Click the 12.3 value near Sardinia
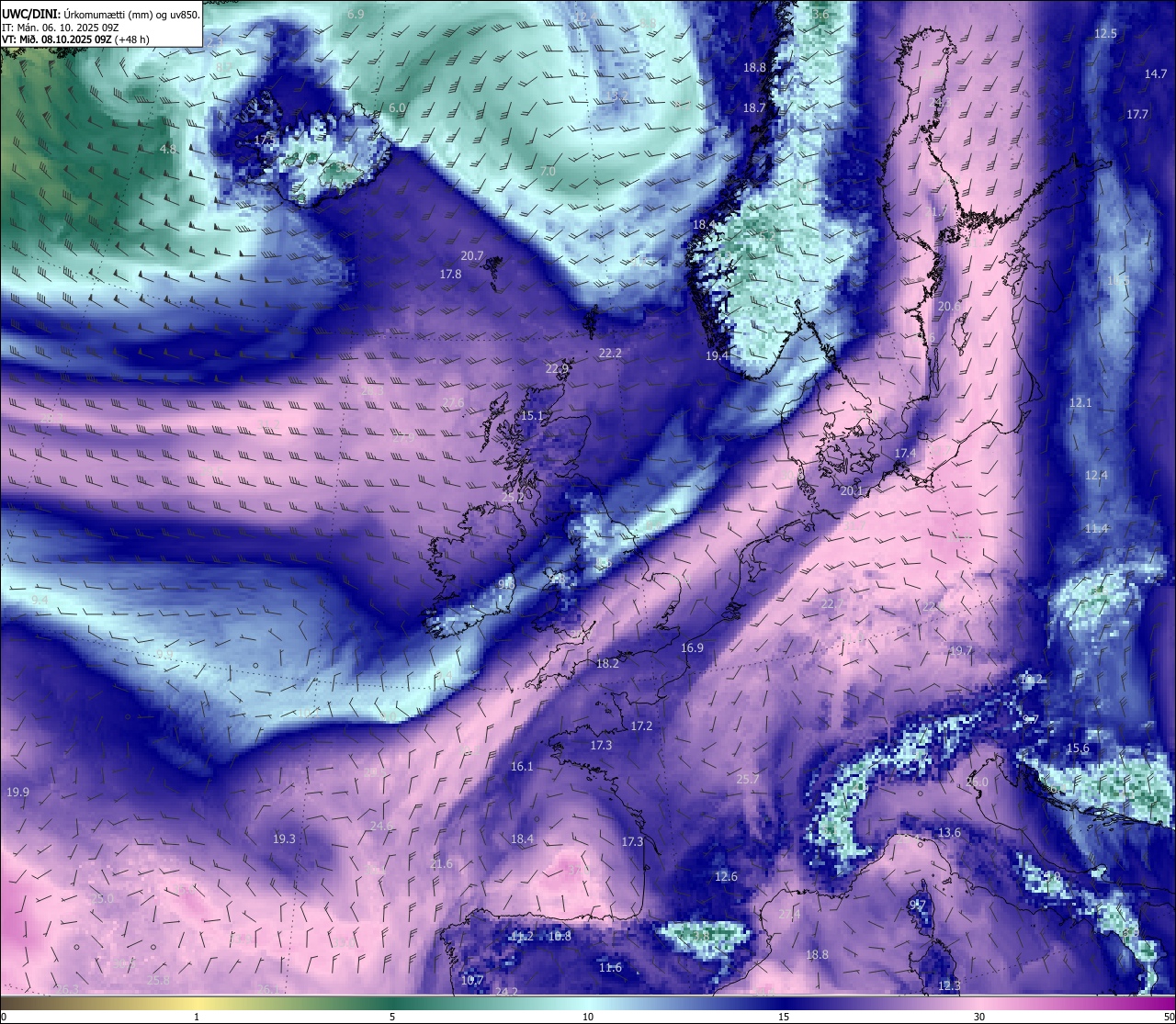This screenshot has width=1176, height=1024. (949, 985)
